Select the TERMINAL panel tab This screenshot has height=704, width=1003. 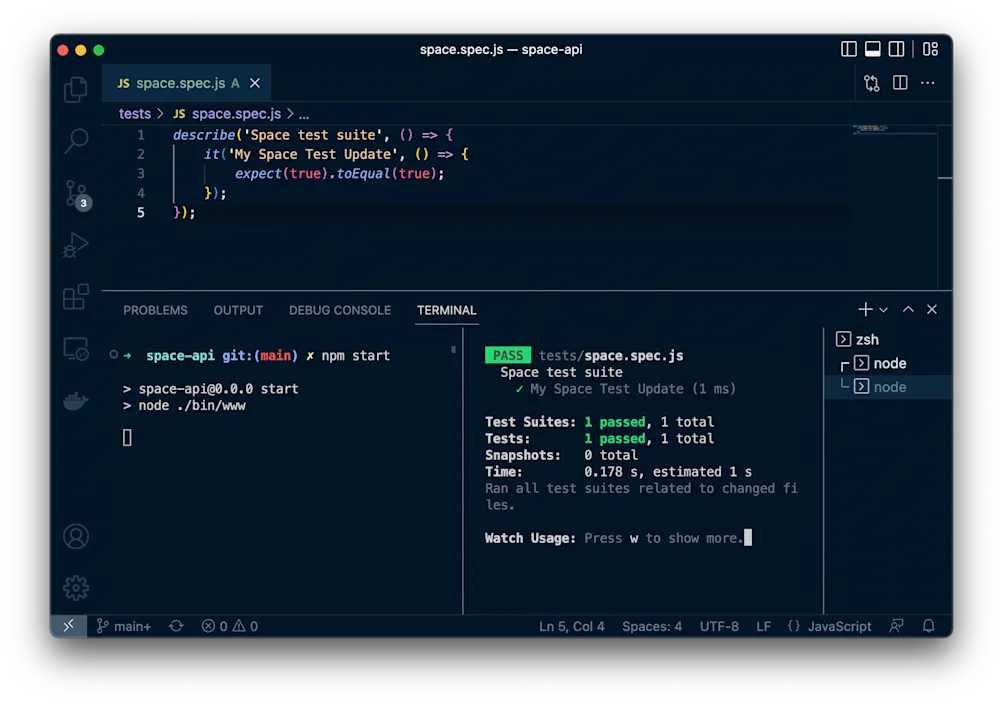446,310
